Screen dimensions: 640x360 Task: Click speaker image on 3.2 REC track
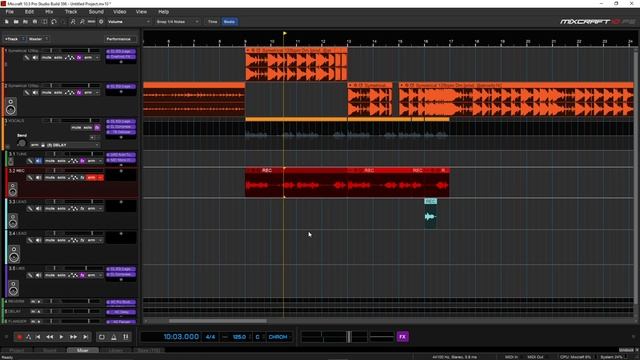[x=13, y=189]
